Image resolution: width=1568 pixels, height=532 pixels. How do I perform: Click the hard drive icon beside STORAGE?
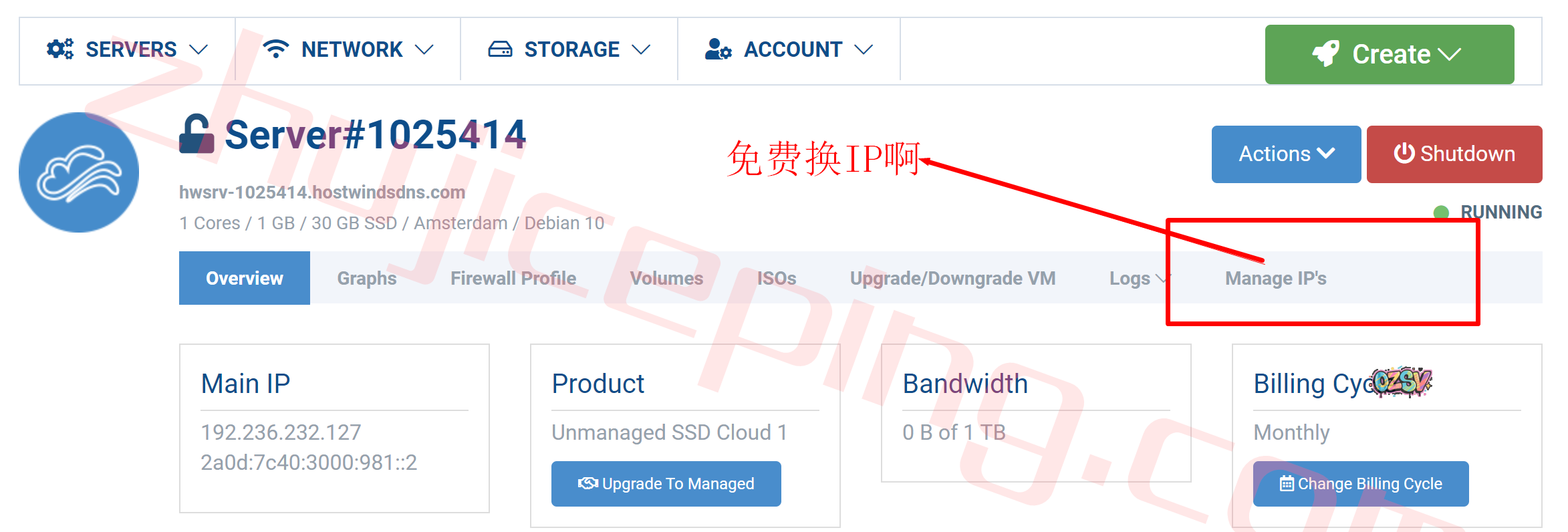point(500,49)
